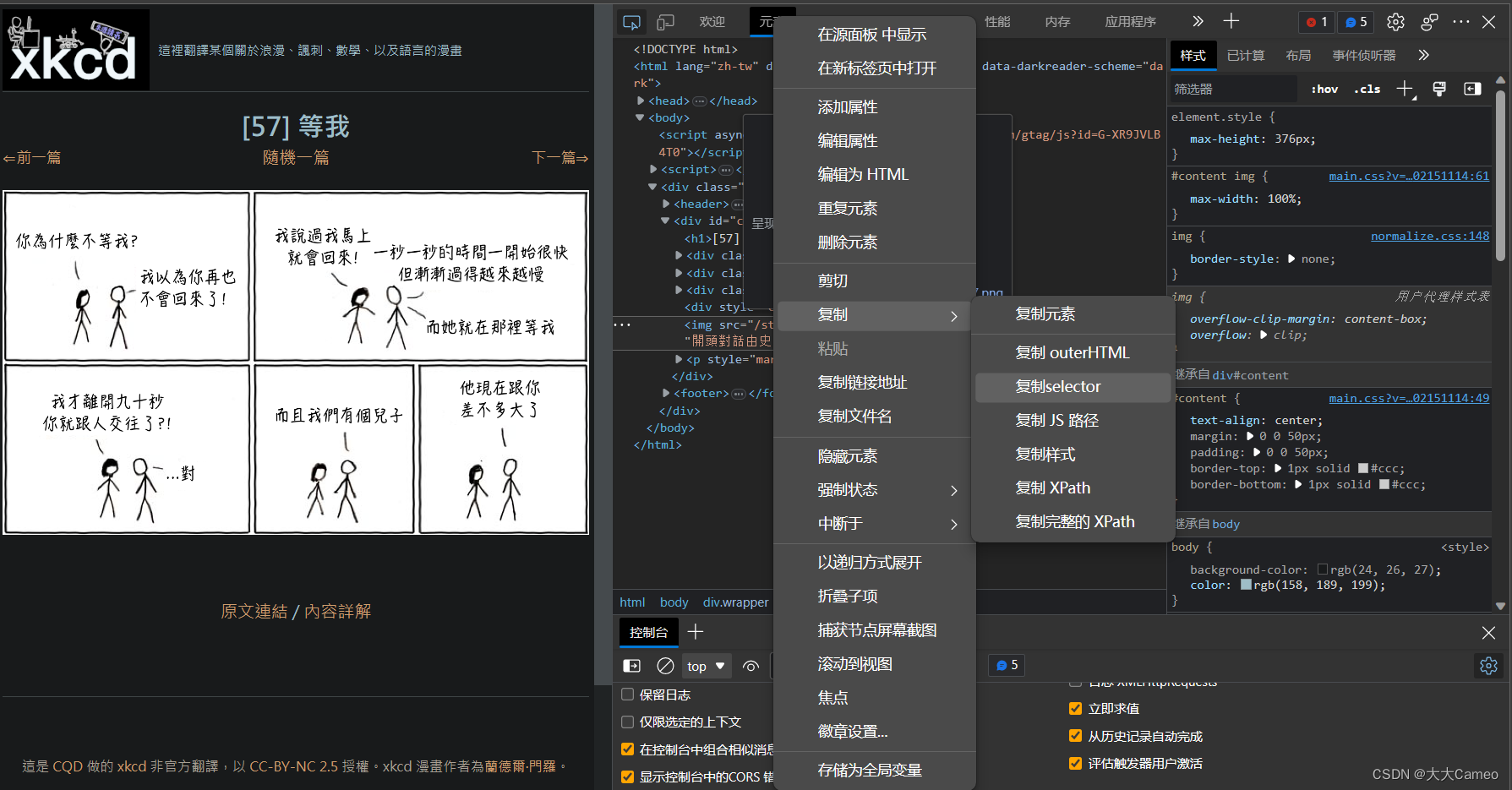Screen dimensions: 1512x790
Task: Show more Styles pane tabs chevron
Action: coord(1424,55)
